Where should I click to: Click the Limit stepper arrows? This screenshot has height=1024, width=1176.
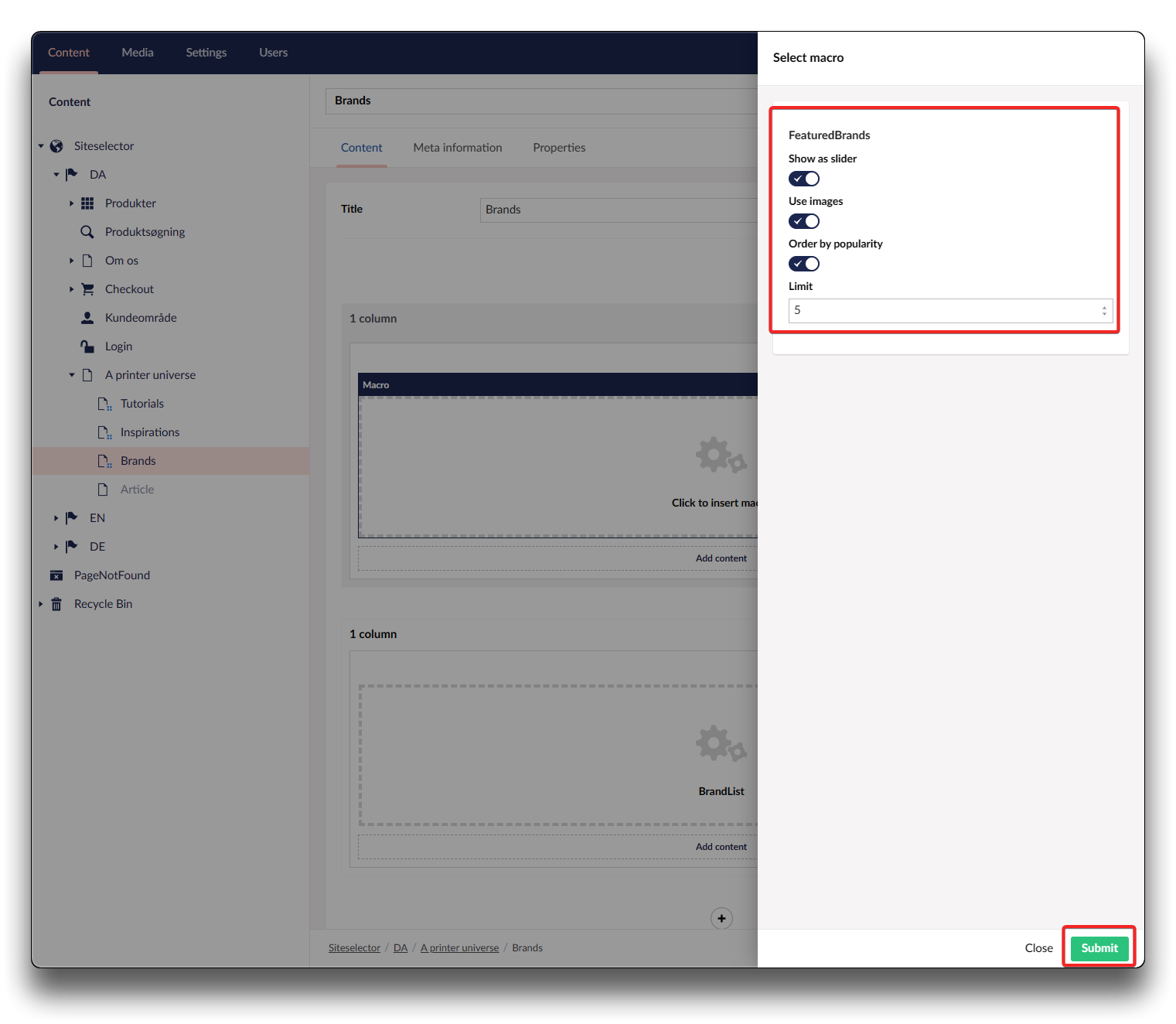click(x=1103, y=311)
